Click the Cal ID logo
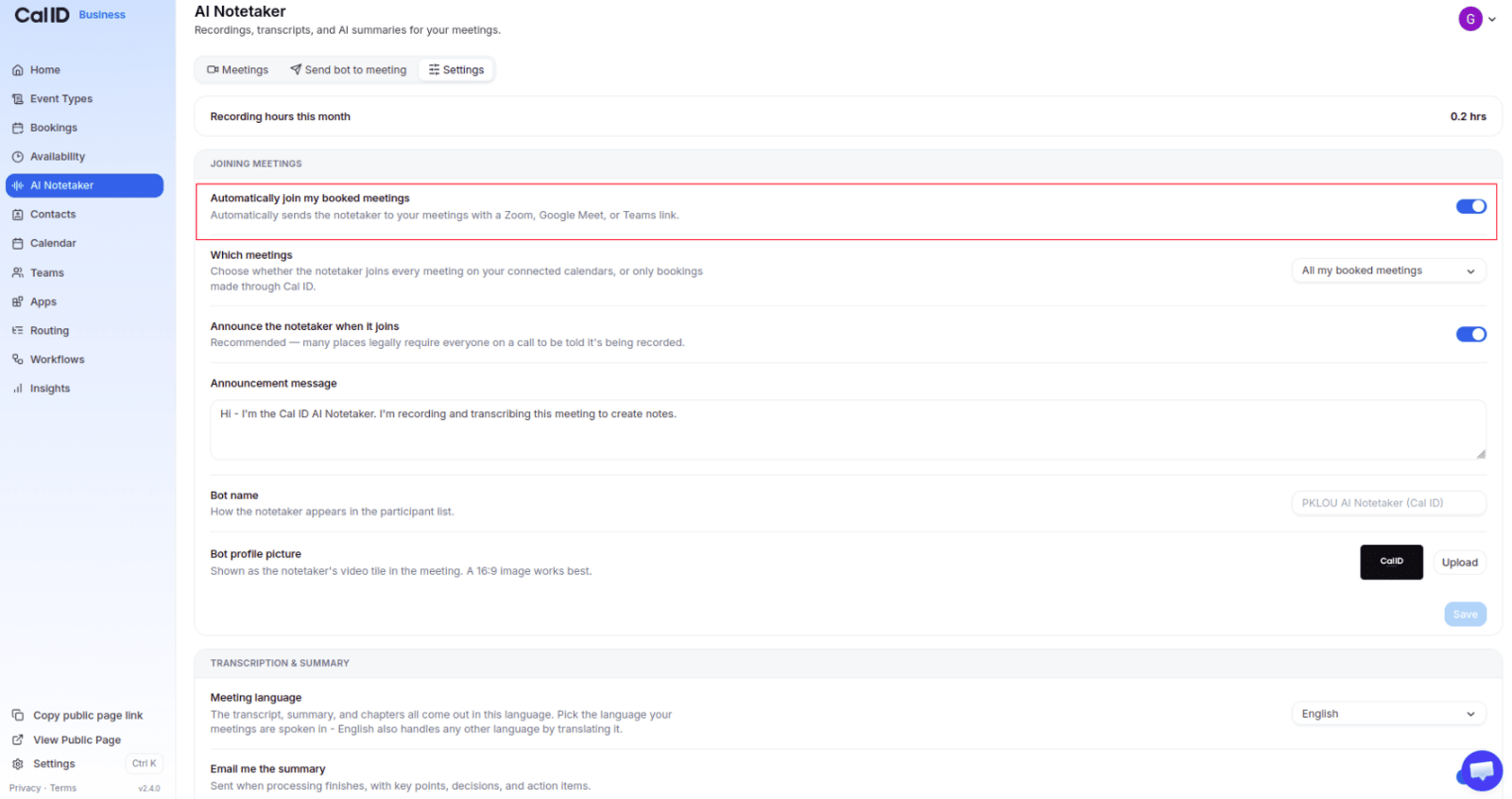 coord(42,15)
